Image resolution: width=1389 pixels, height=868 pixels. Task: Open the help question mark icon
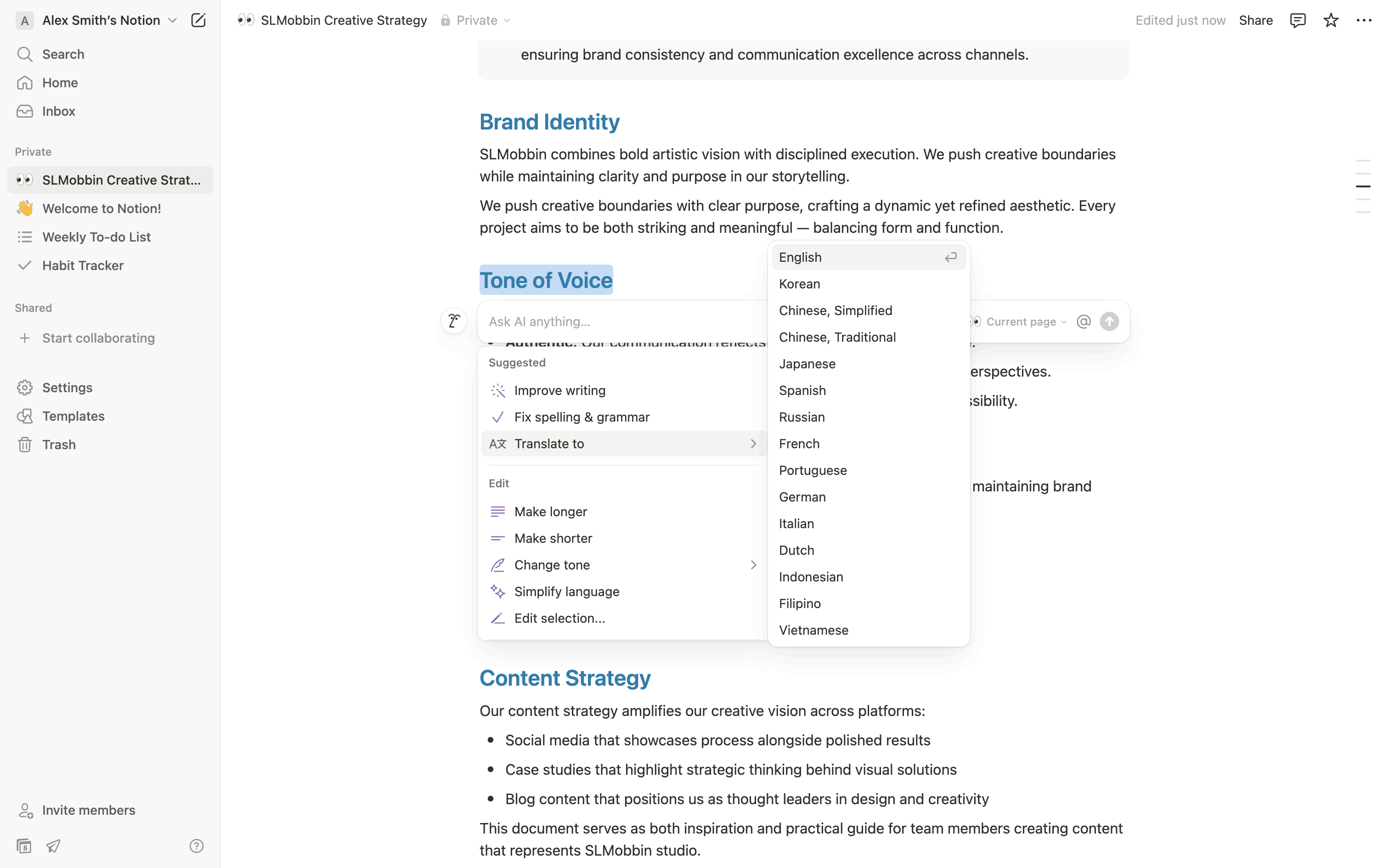coord(196,845)
